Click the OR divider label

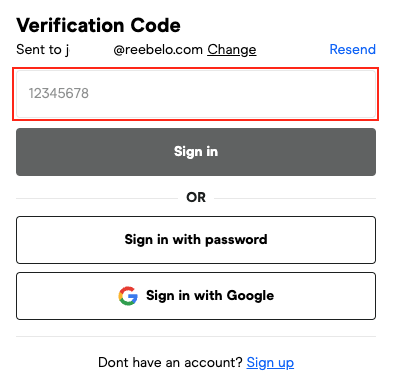[x=196, y=198]
